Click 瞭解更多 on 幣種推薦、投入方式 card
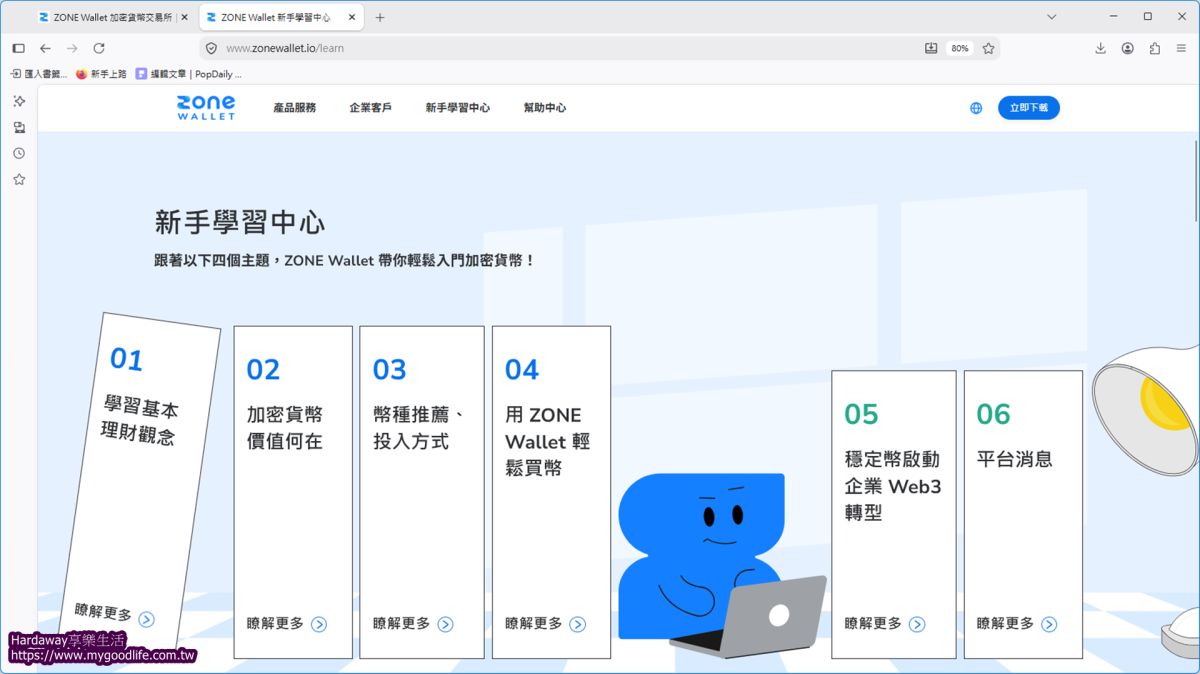This screenshot has width=1200, height=674. pos(402,624)
